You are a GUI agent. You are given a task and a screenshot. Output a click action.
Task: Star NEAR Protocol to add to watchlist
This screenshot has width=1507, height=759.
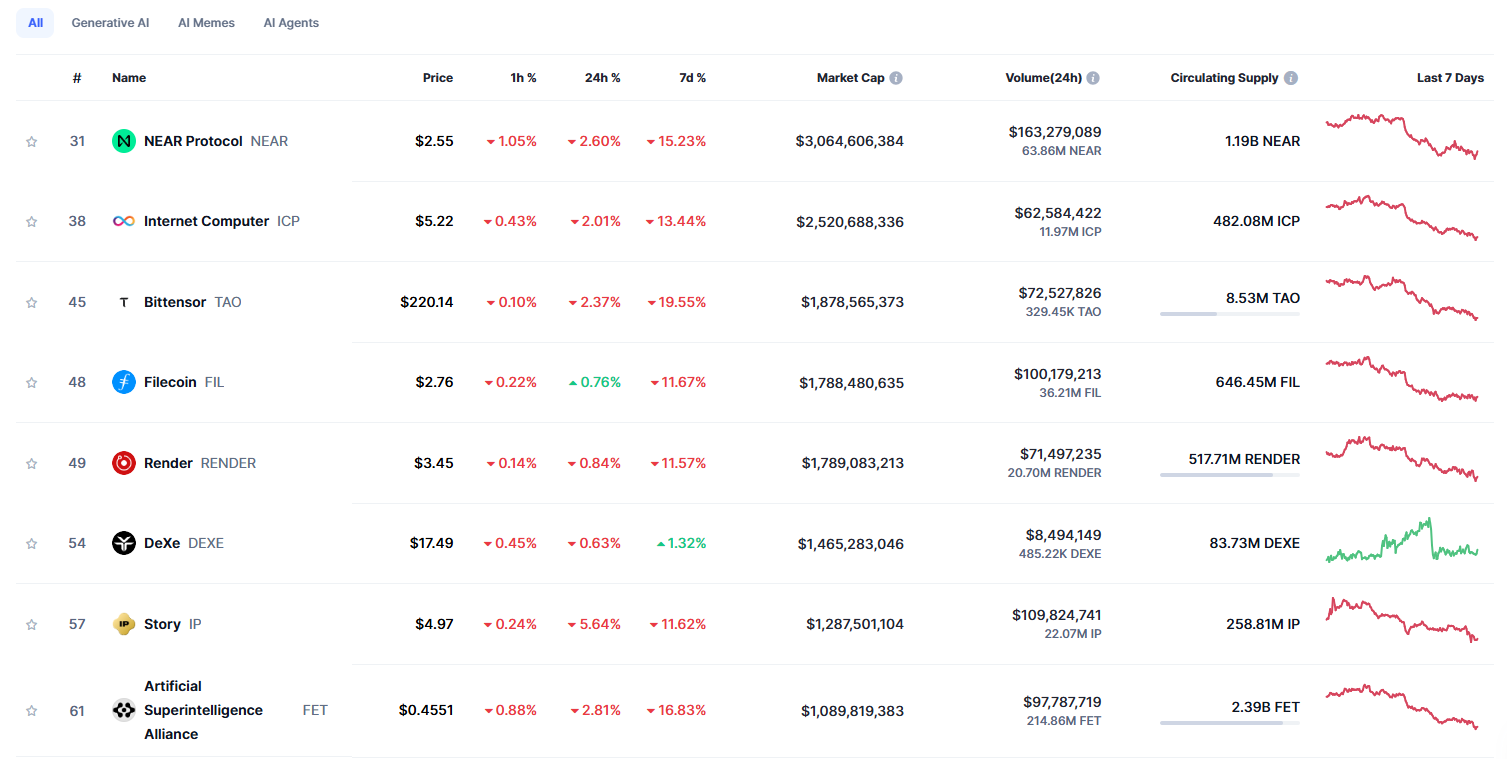[31, 142]
